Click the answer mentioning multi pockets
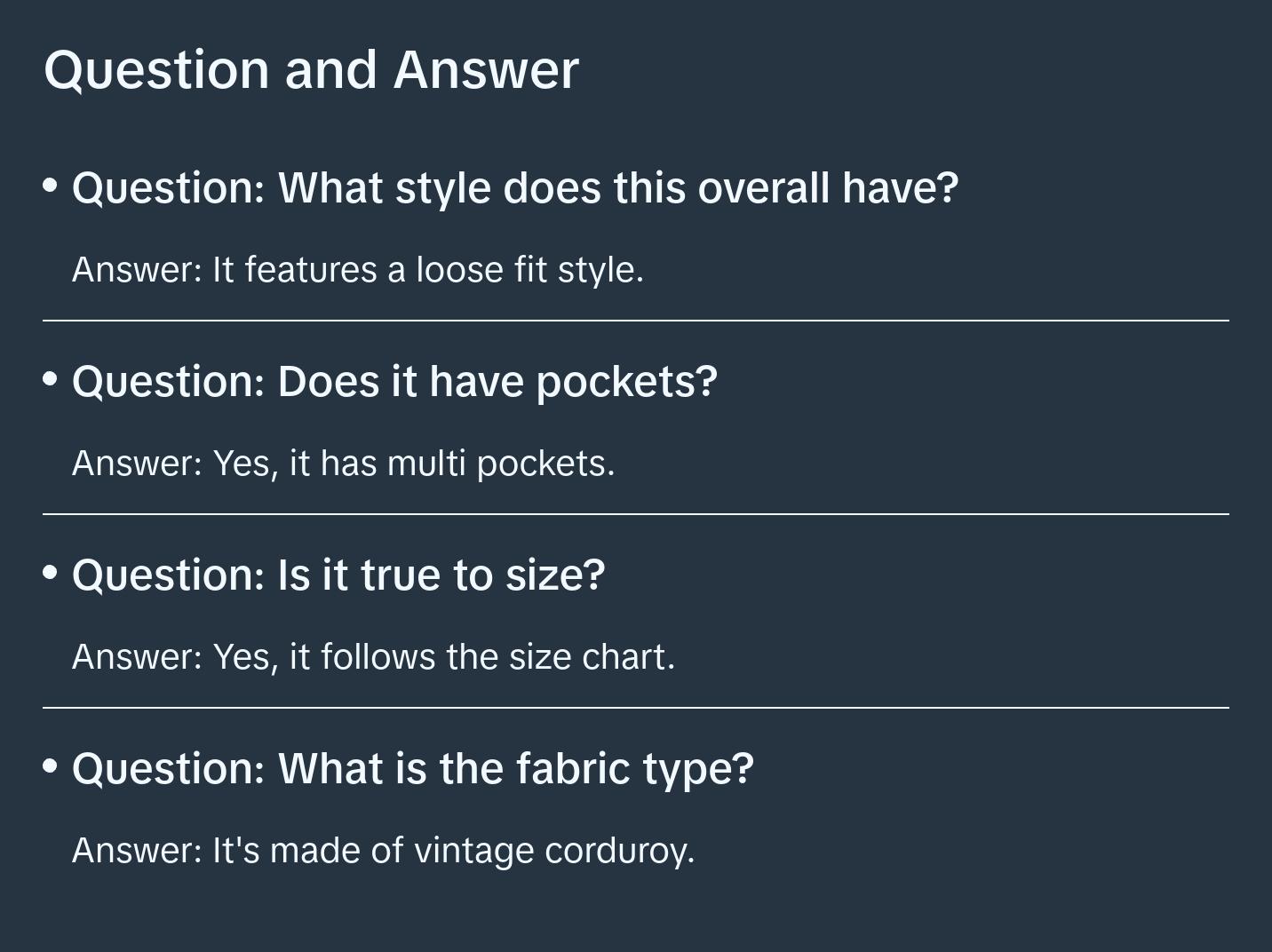The width and height of the screenshot is (1272, 952). (x=344, y=463)
